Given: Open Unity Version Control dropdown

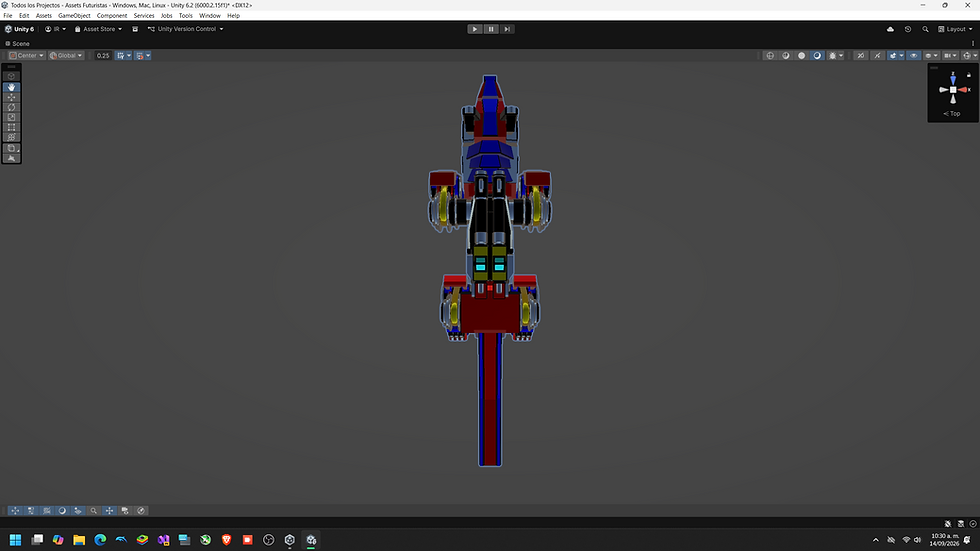Looking at the screenshot, I should click(186, 29).
